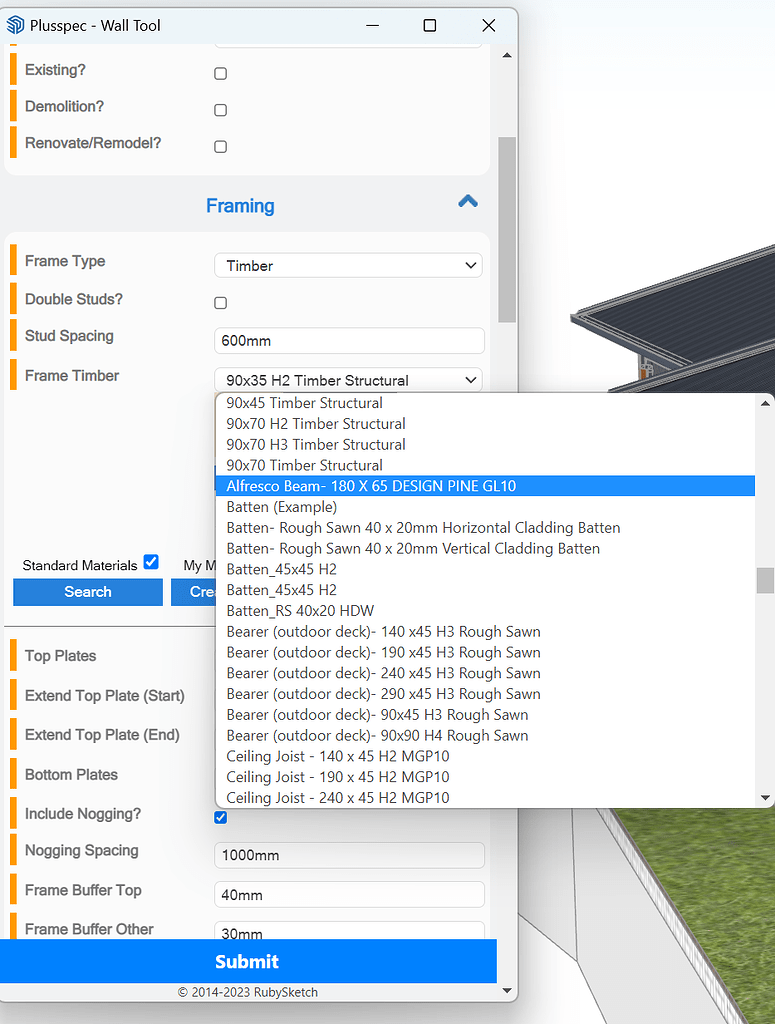Image resolution: width=775 pixels, height=1024 pixels.
Task: Open the Frame Timber combo box
Action: pyautogui.click(x=348, y=380)
